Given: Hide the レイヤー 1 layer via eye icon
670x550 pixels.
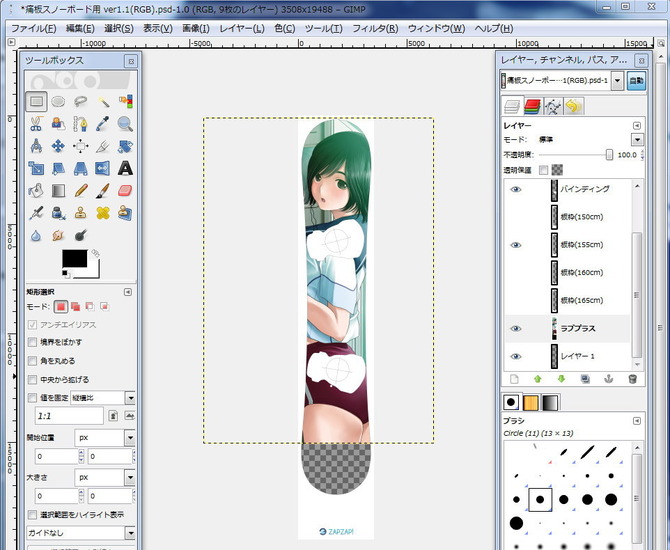Looking at the screenshot, I should tap(516, 356).
